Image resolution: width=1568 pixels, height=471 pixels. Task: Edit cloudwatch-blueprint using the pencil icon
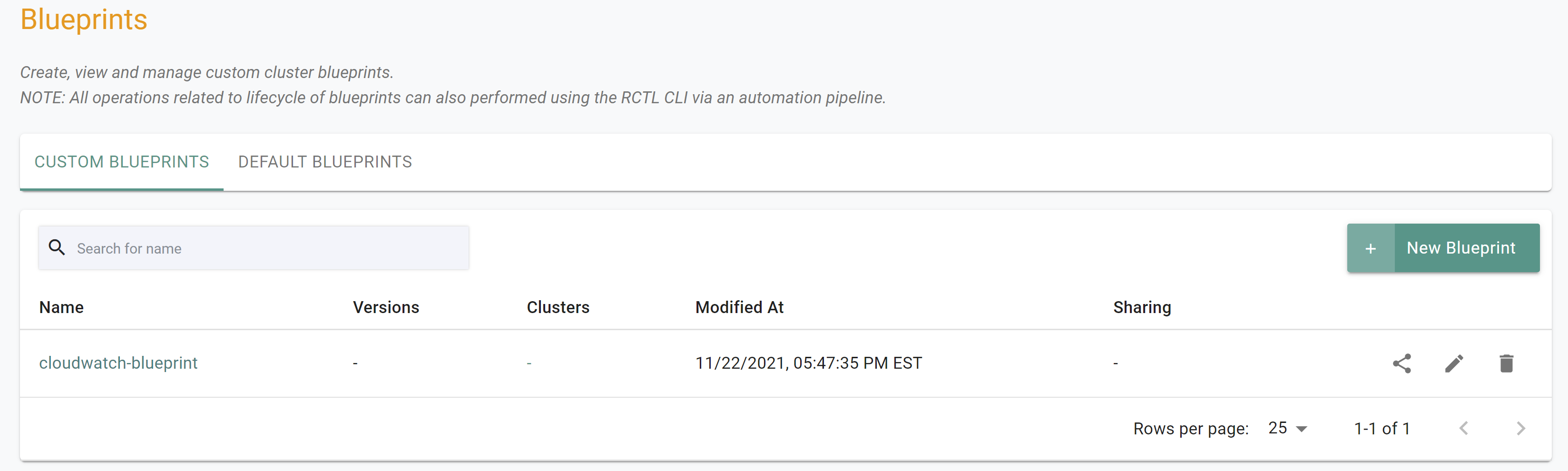(x=1453, y=363)
